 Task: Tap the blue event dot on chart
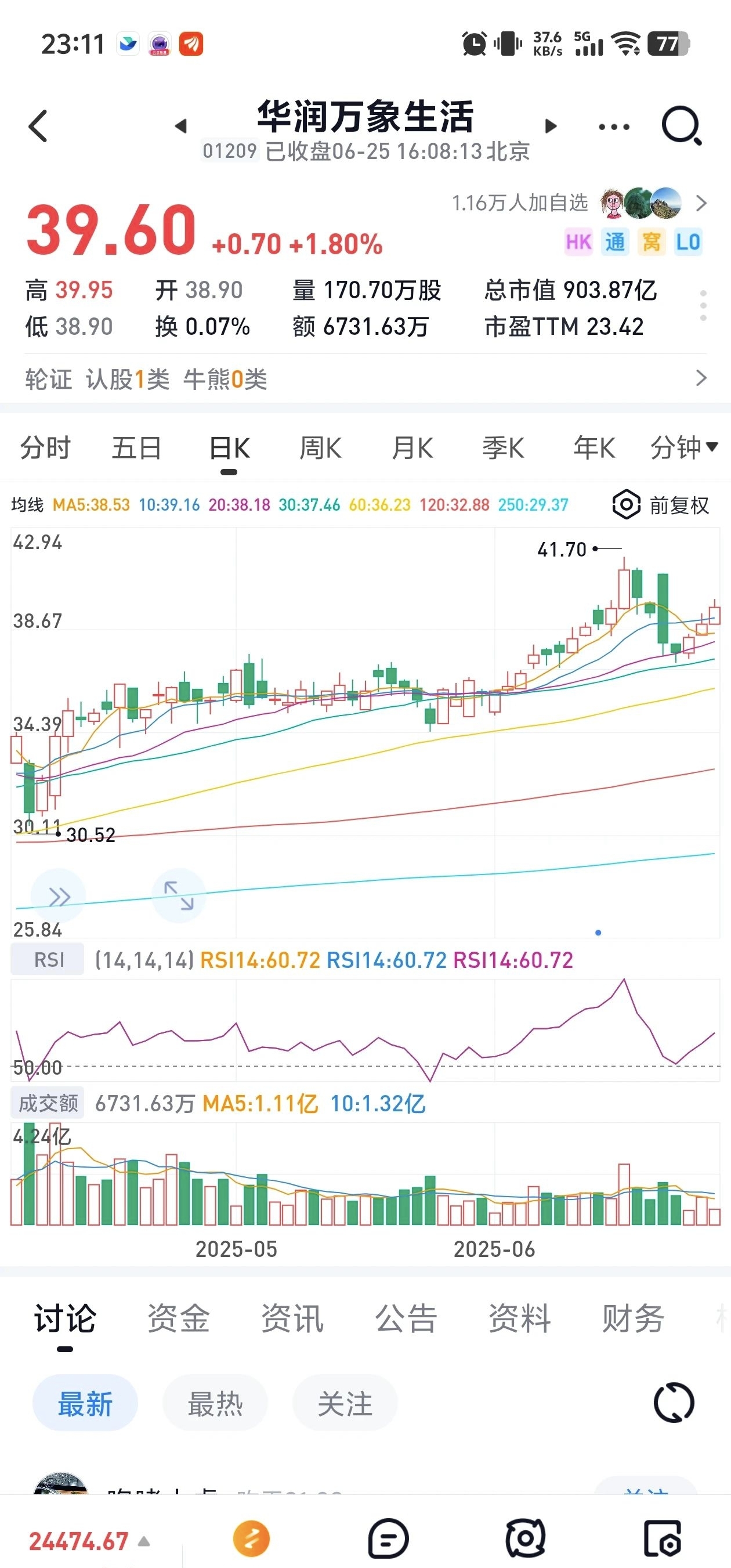coord(598,933)
